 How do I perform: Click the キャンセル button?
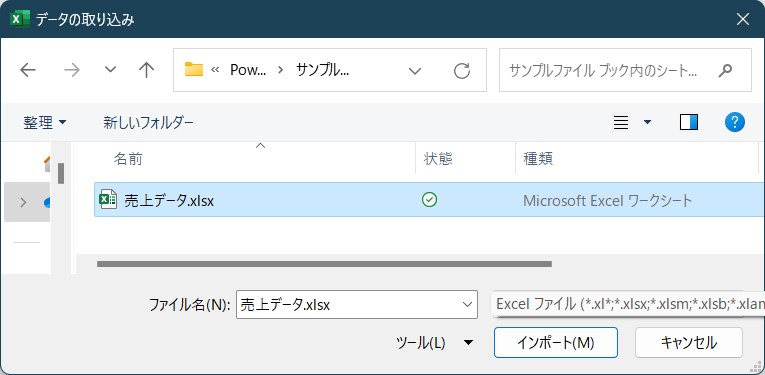pyautogui.click(x=688, y=342)
